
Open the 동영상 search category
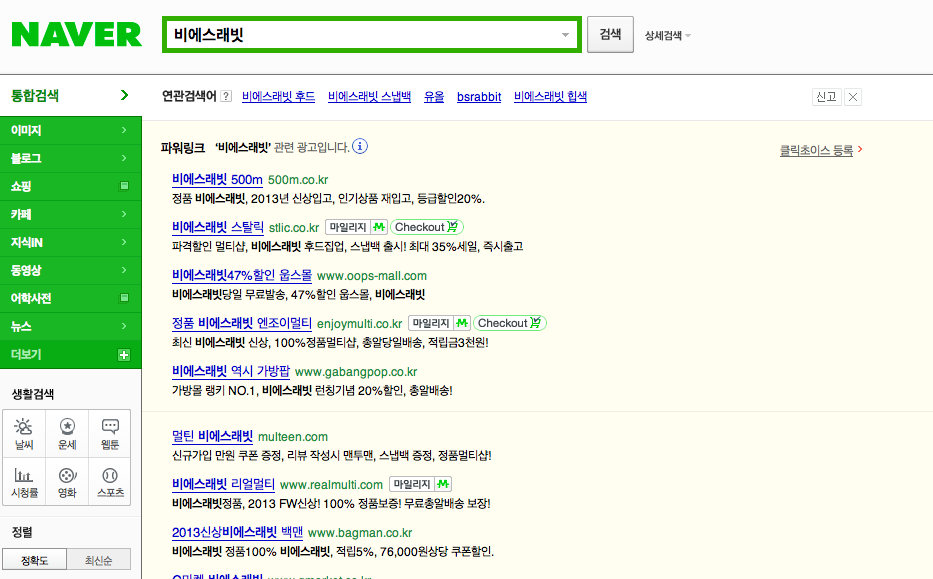[71, 270]
